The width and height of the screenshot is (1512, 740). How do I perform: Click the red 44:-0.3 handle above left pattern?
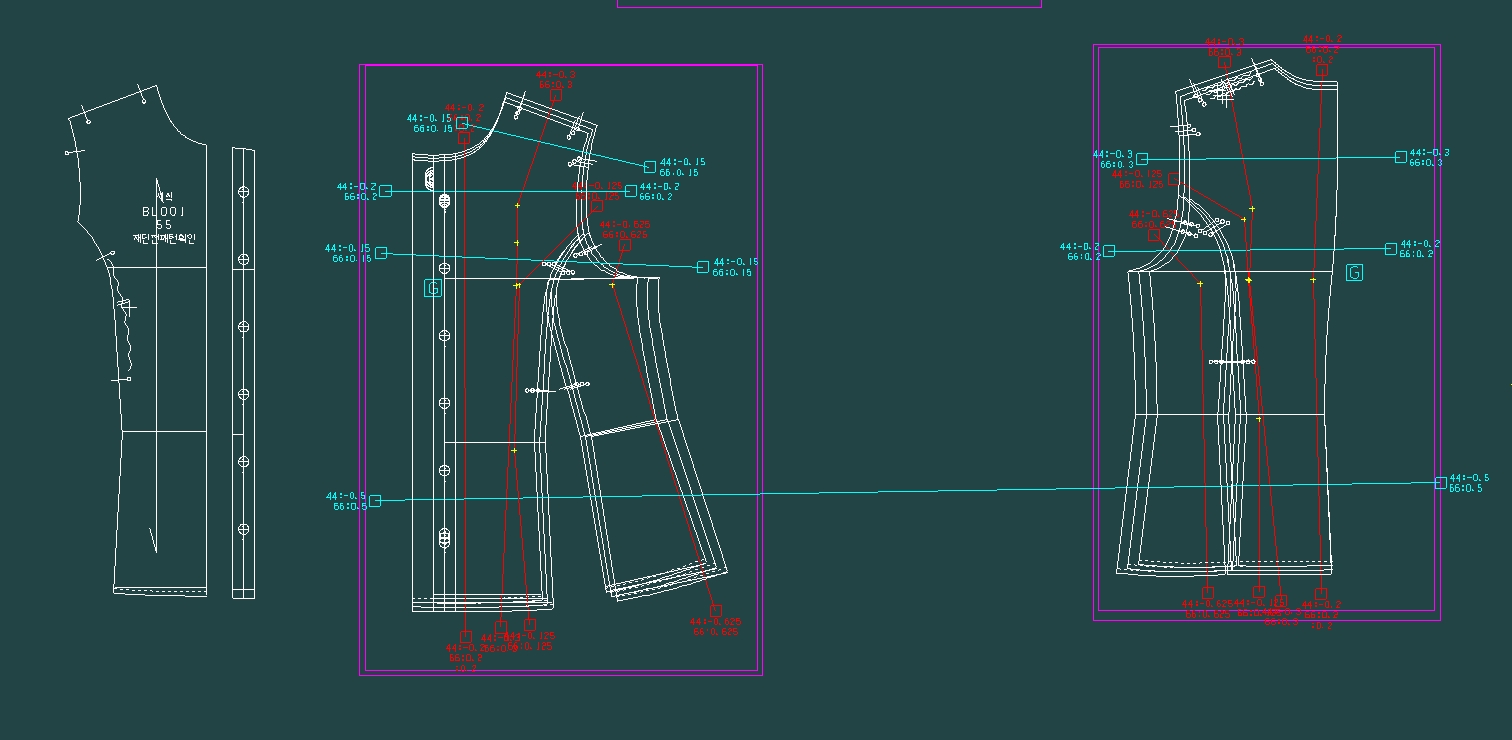point(556,96)
